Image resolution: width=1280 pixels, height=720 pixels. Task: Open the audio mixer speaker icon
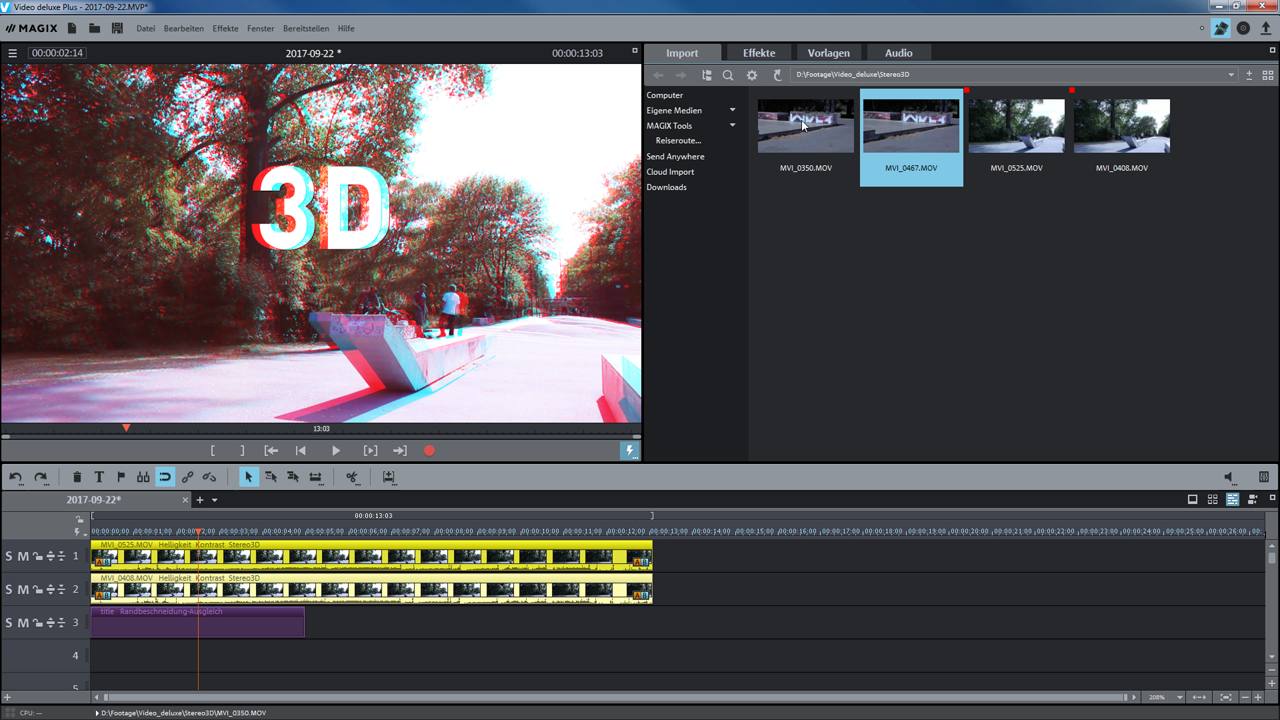coord(1230,477)
